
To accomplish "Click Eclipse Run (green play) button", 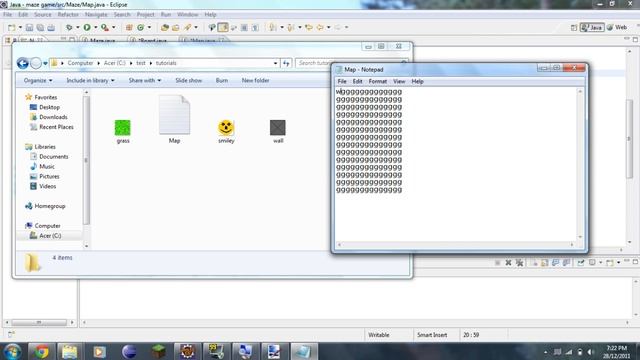I will 87,27.
